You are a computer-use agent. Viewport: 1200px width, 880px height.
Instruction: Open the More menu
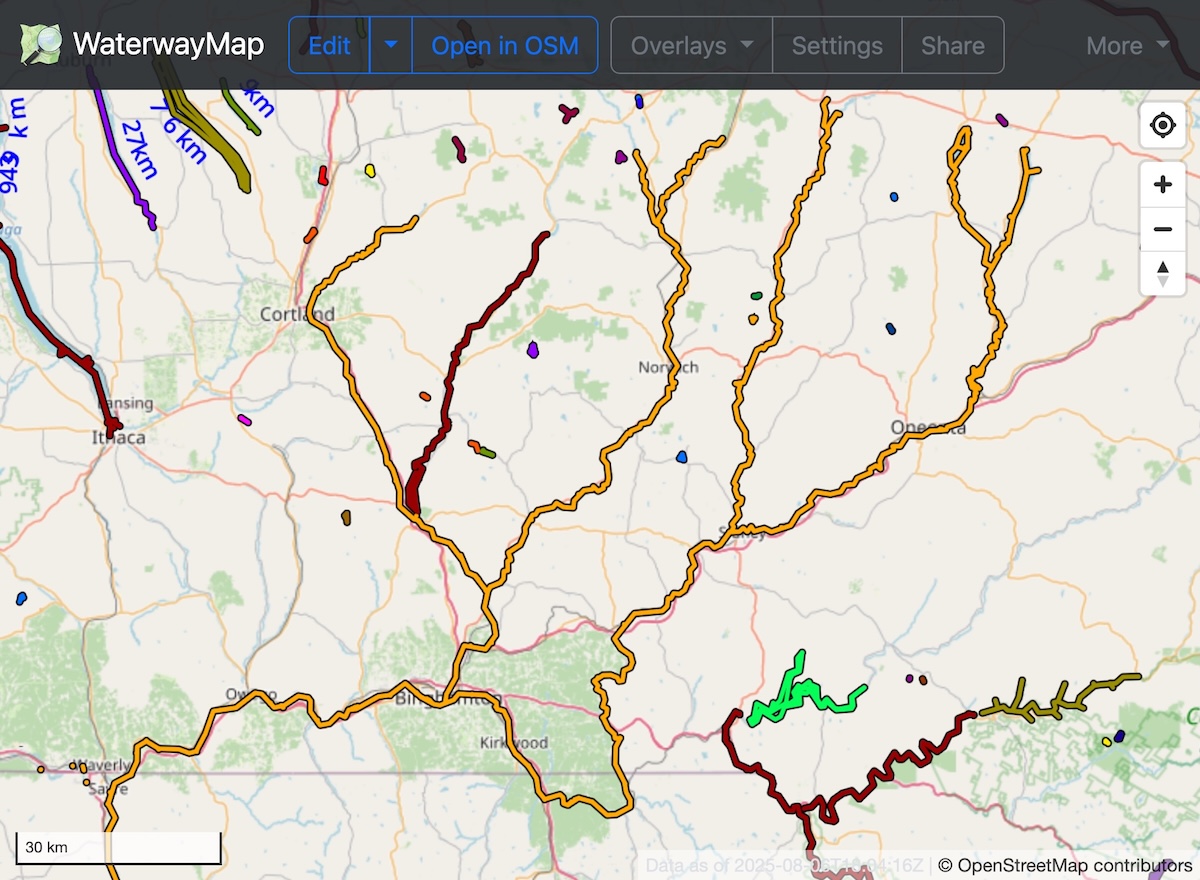point(1127,45)
